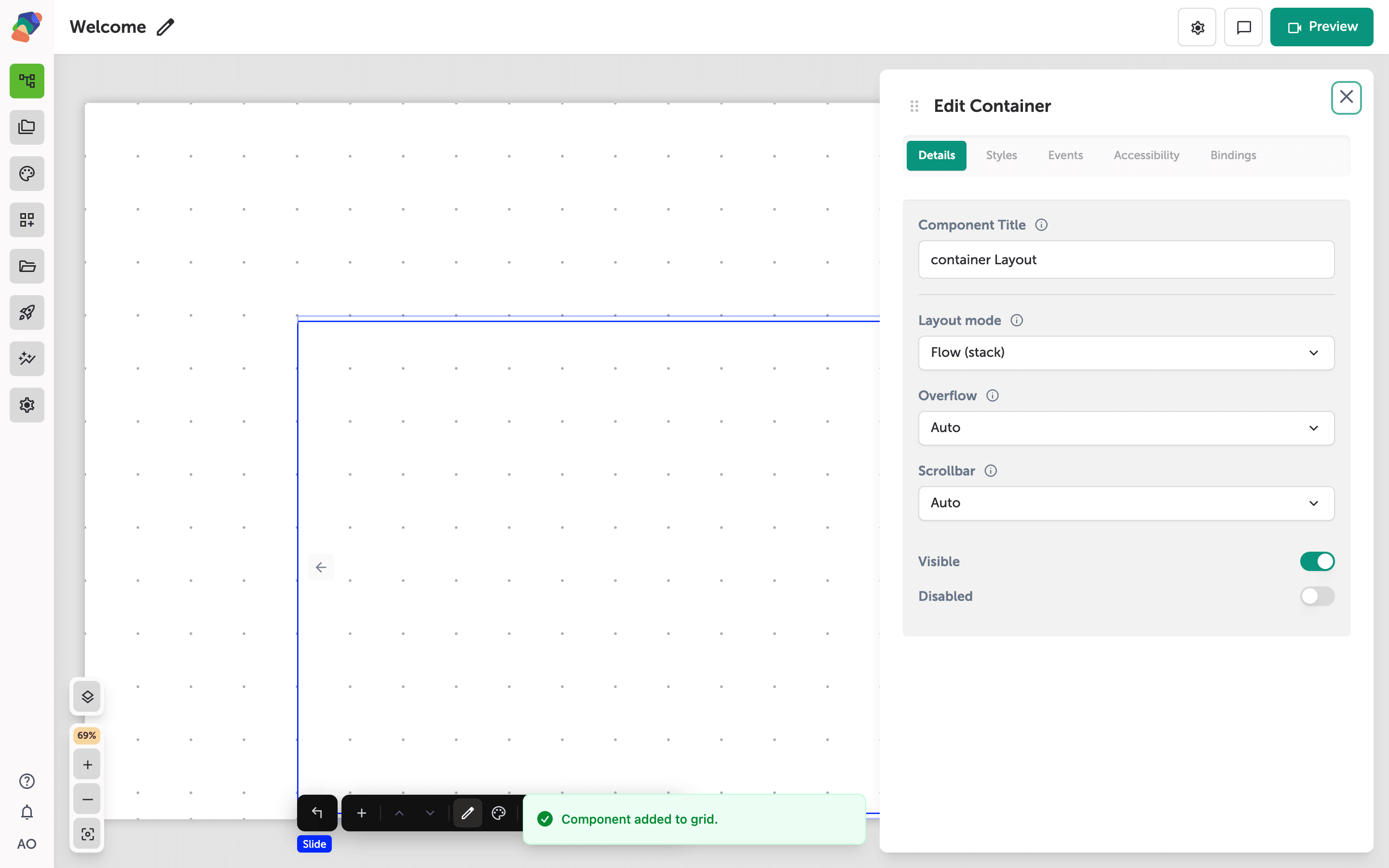Select parent with the return arrow toolbar button
Viewport: 1389px width, 868px height.
point(317,813)
